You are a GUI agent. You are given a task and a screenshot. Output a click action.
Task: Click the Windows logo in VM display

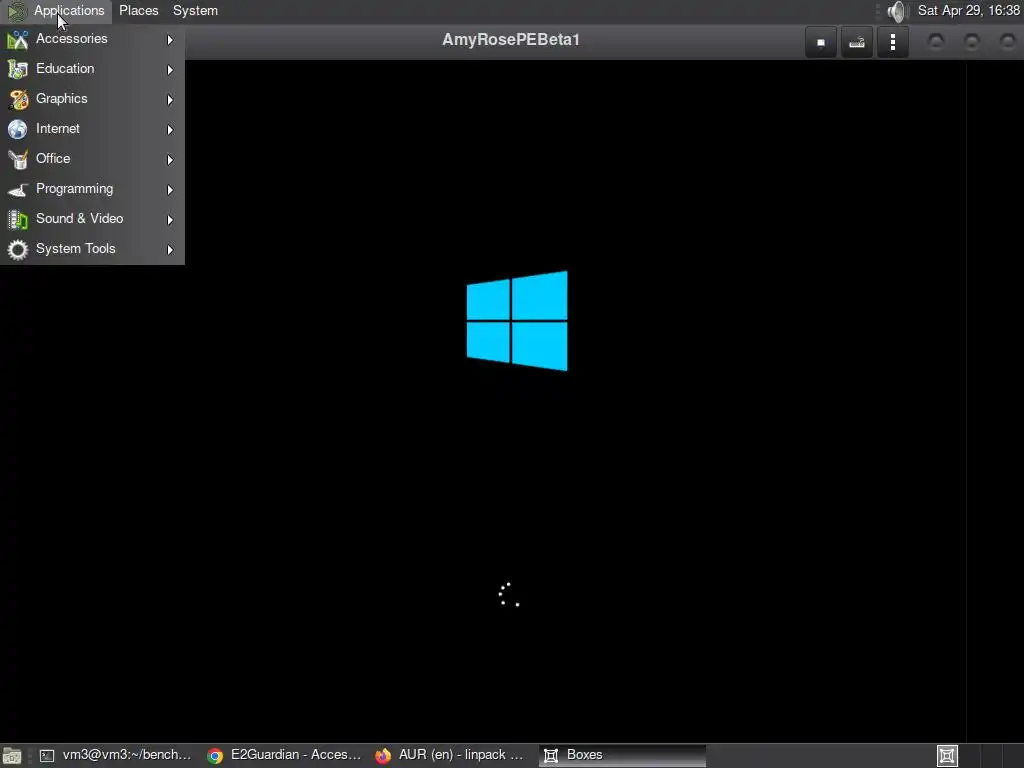click(517, 321)
